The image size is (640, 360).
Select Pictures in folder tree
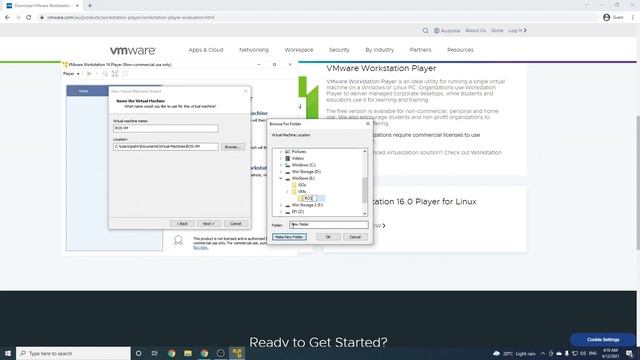pos(298,152)
